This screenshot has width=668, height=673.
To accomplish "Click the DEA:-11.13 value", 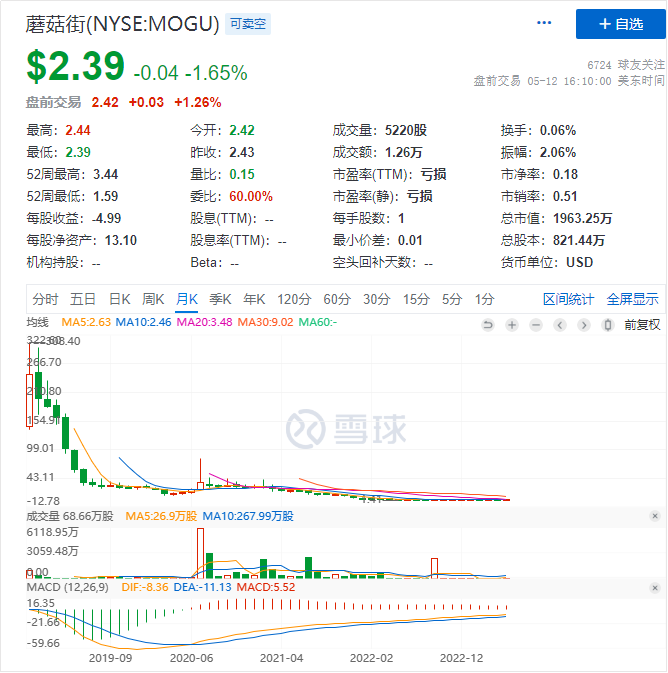I will (x=202, y=587).
